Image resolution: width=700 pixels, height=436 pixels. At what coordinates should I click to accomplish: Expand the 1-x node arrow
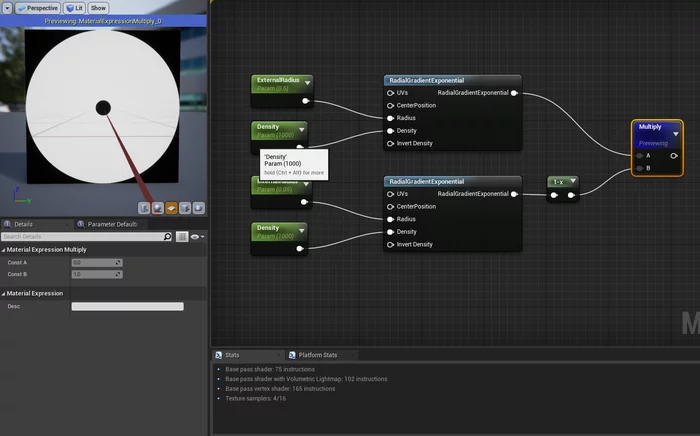coord(573,181)
